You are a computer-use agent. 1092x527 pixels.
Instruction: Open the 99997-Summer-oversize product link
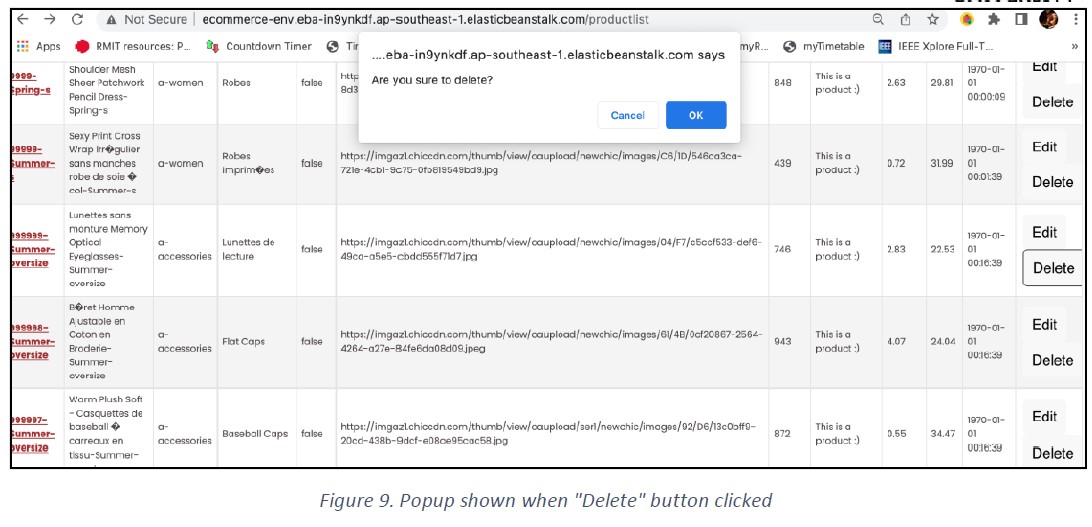[x=29, y=434]
